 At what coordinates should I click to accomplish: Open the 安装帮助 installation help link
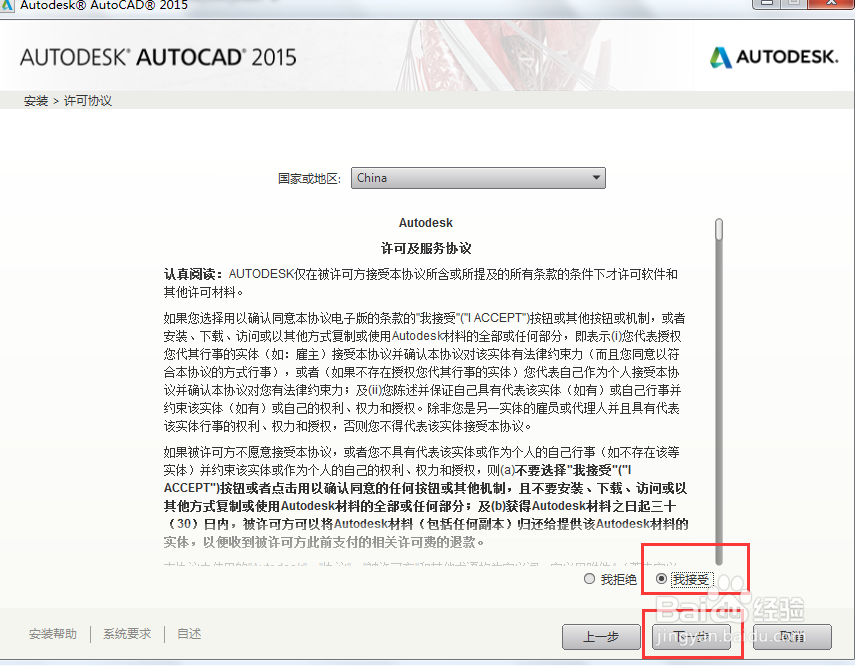(52, 633)
